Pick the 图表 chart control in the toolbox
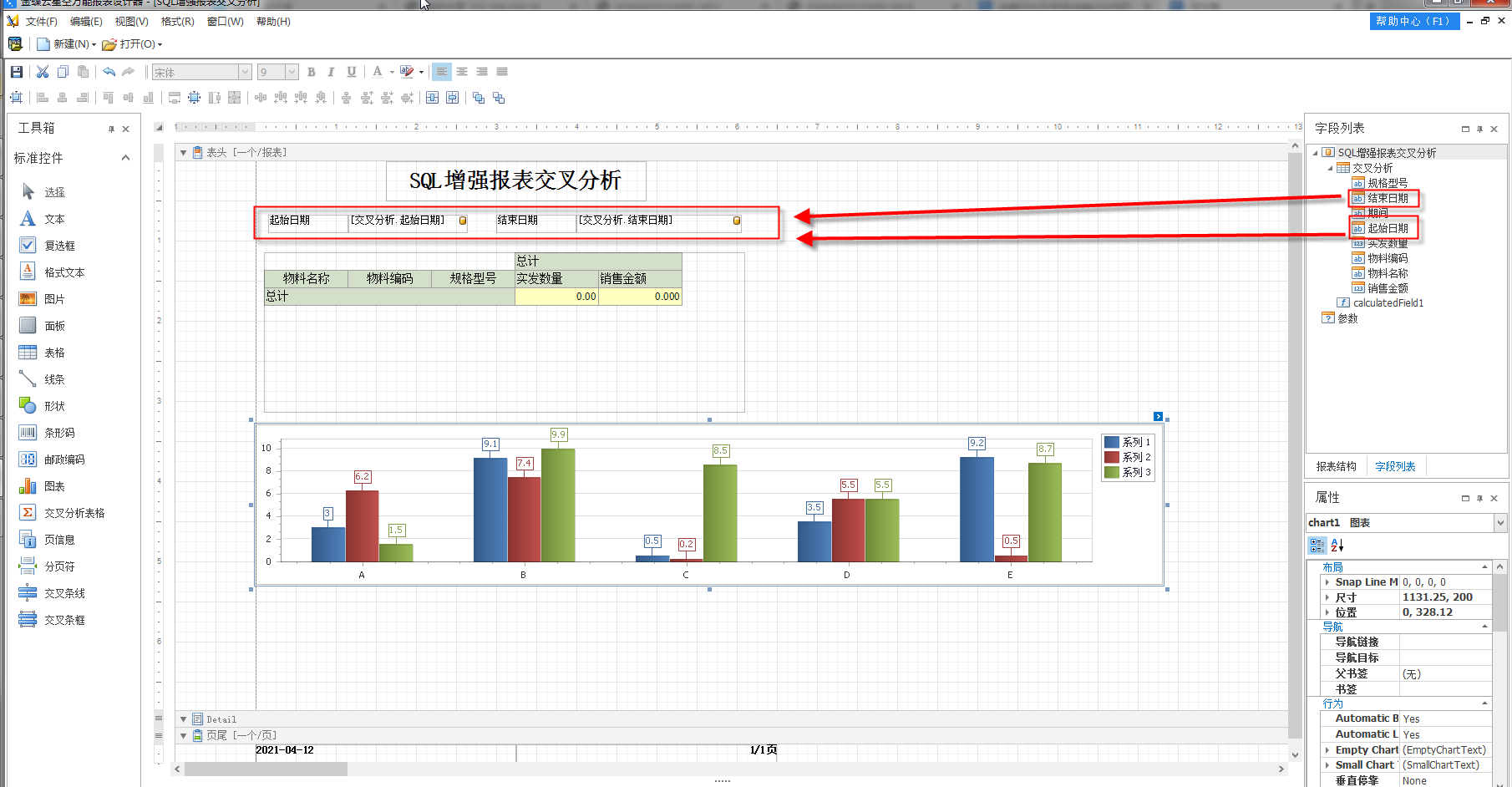The height and width of the screenshot is (787, 1512). coord(53,486)
